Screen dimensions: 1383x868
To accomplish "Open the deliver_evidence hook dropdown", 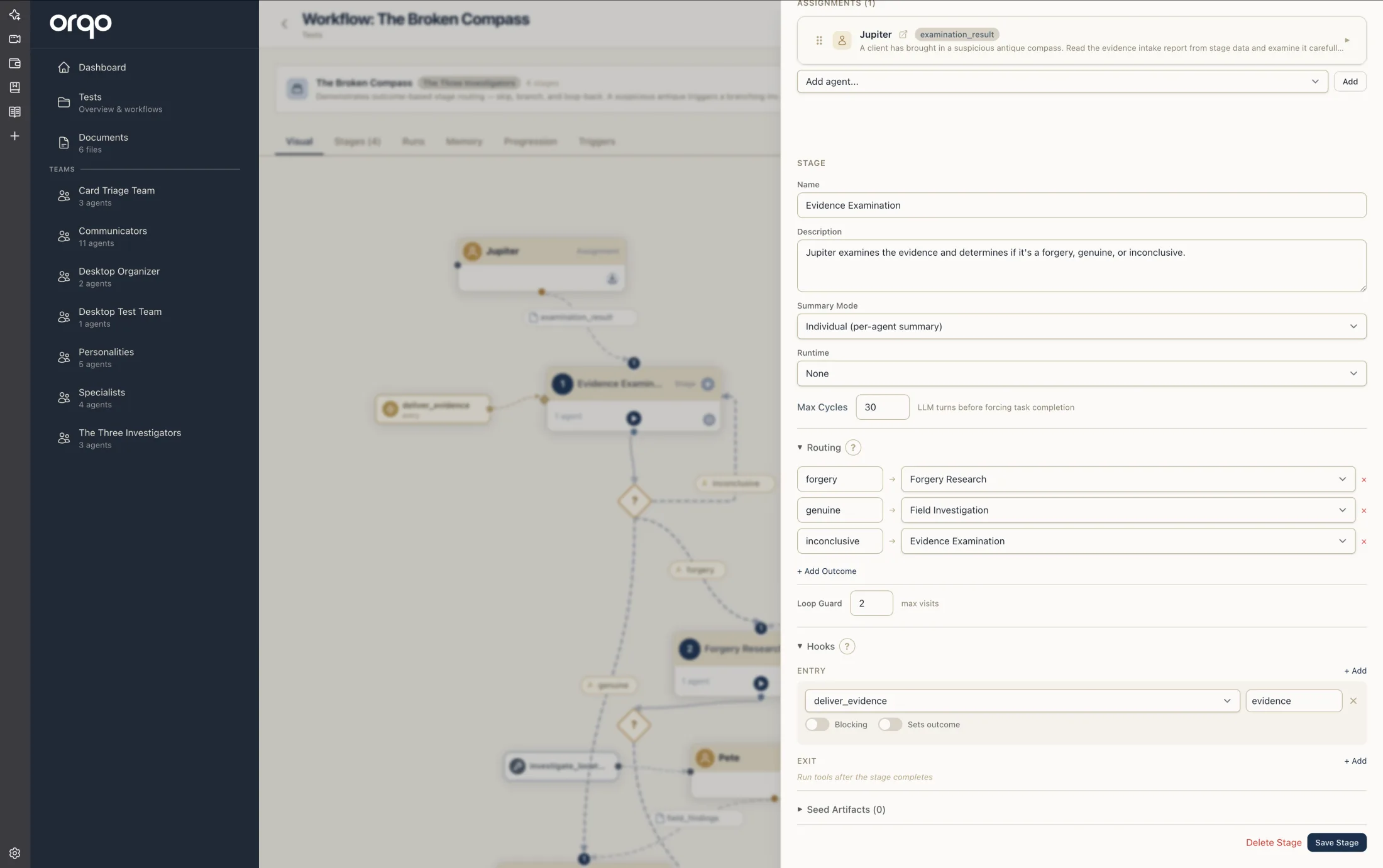I will pos(1022,701).
